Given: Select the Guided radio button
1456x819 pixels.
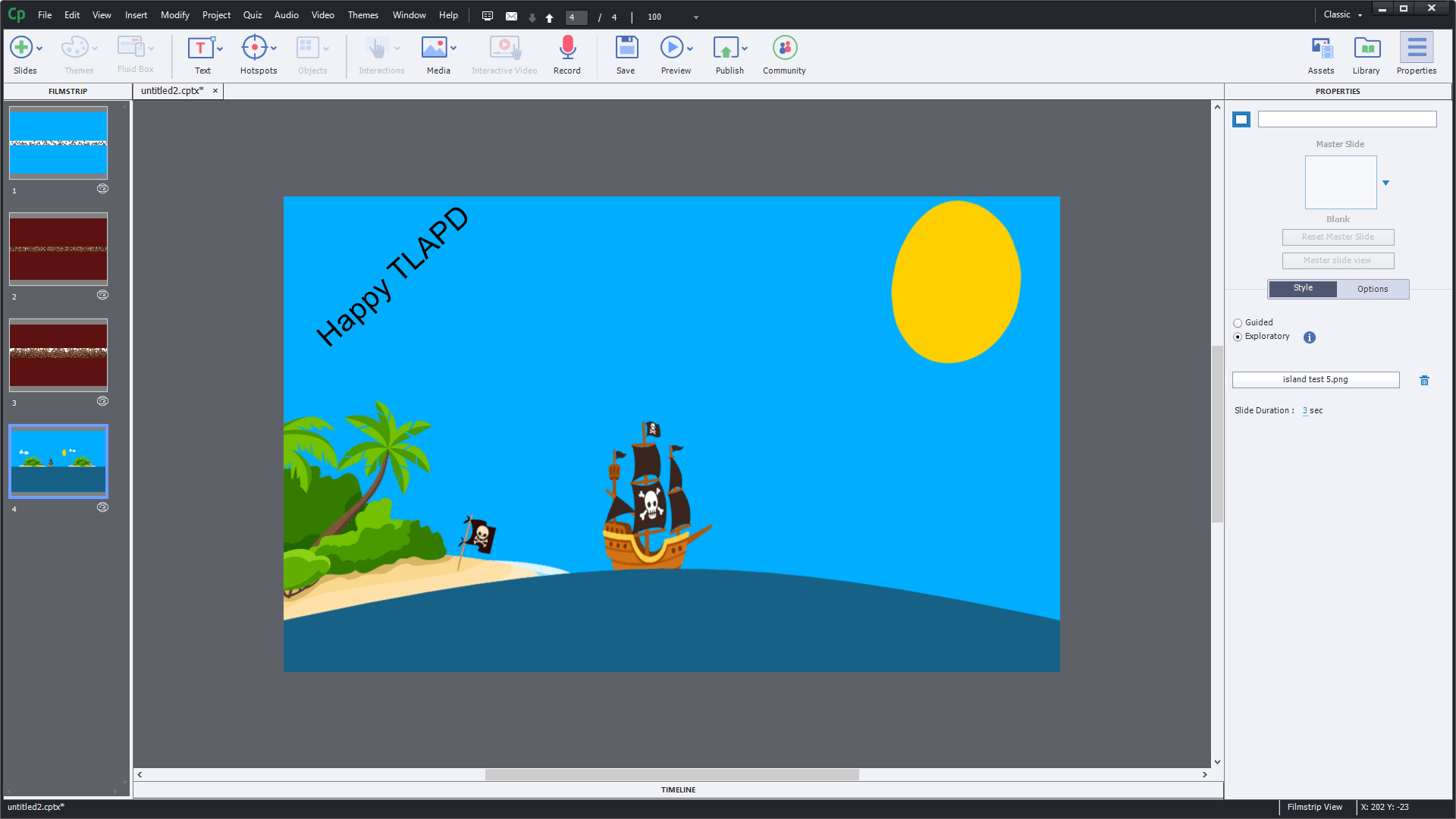Looking at the screenshot, I should pyautogui.click(x=1238, y=323).
